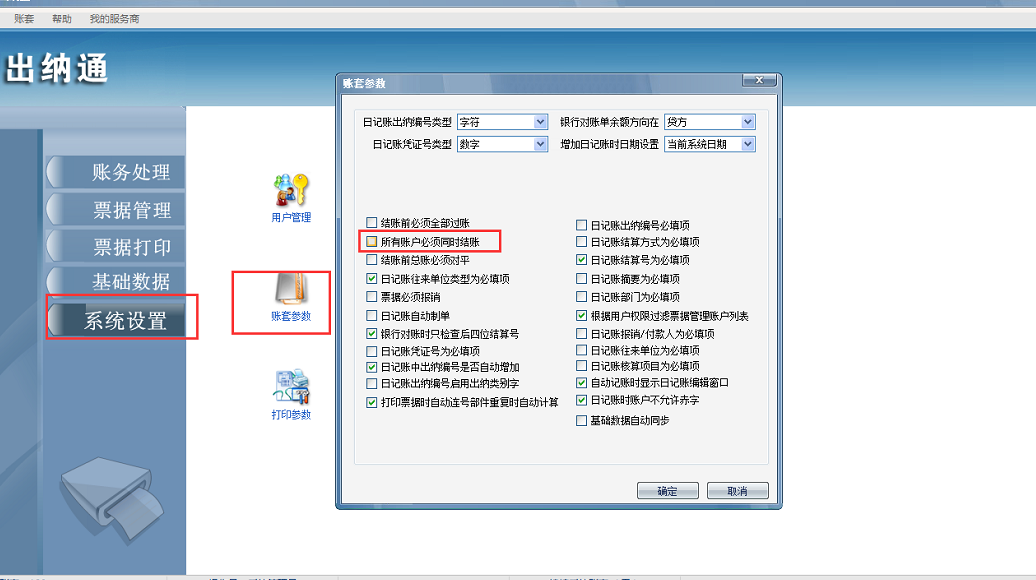Open the 打印参数 printer icon
This screenshot has height=580, width=1036.
(291, 394)
